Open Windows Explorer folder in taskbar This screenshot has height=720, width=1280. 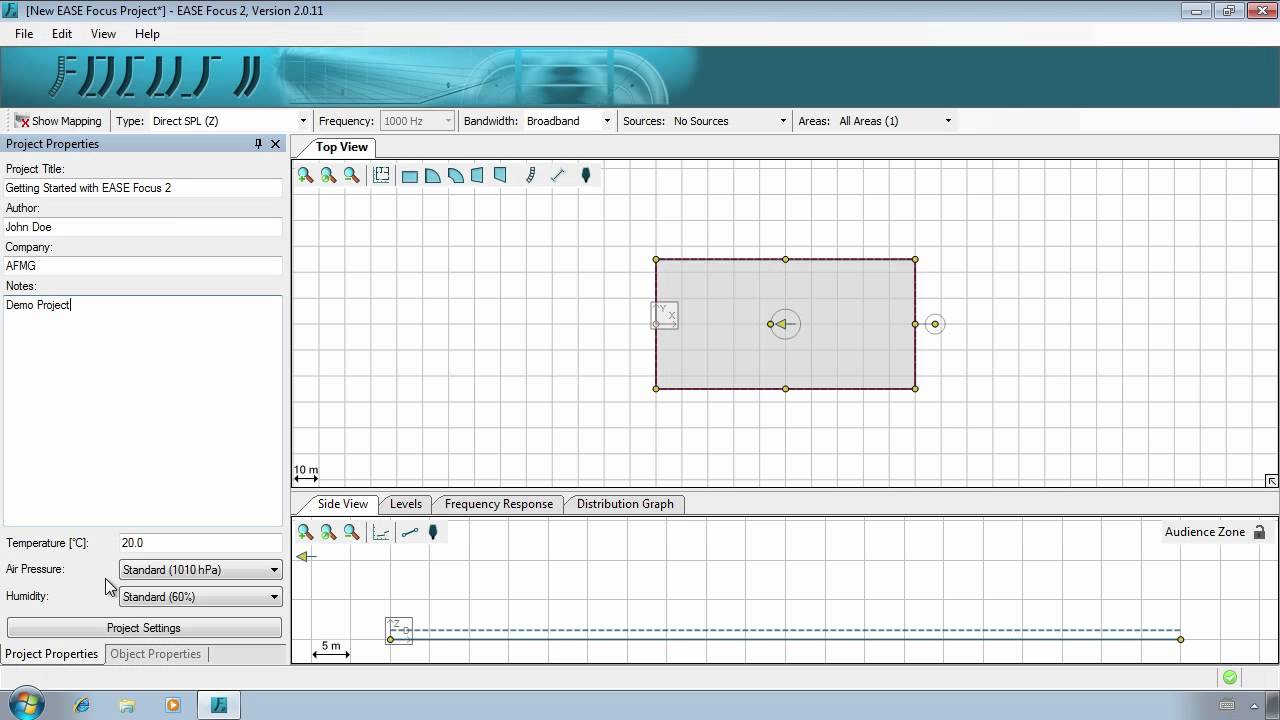tap(127, 705)
